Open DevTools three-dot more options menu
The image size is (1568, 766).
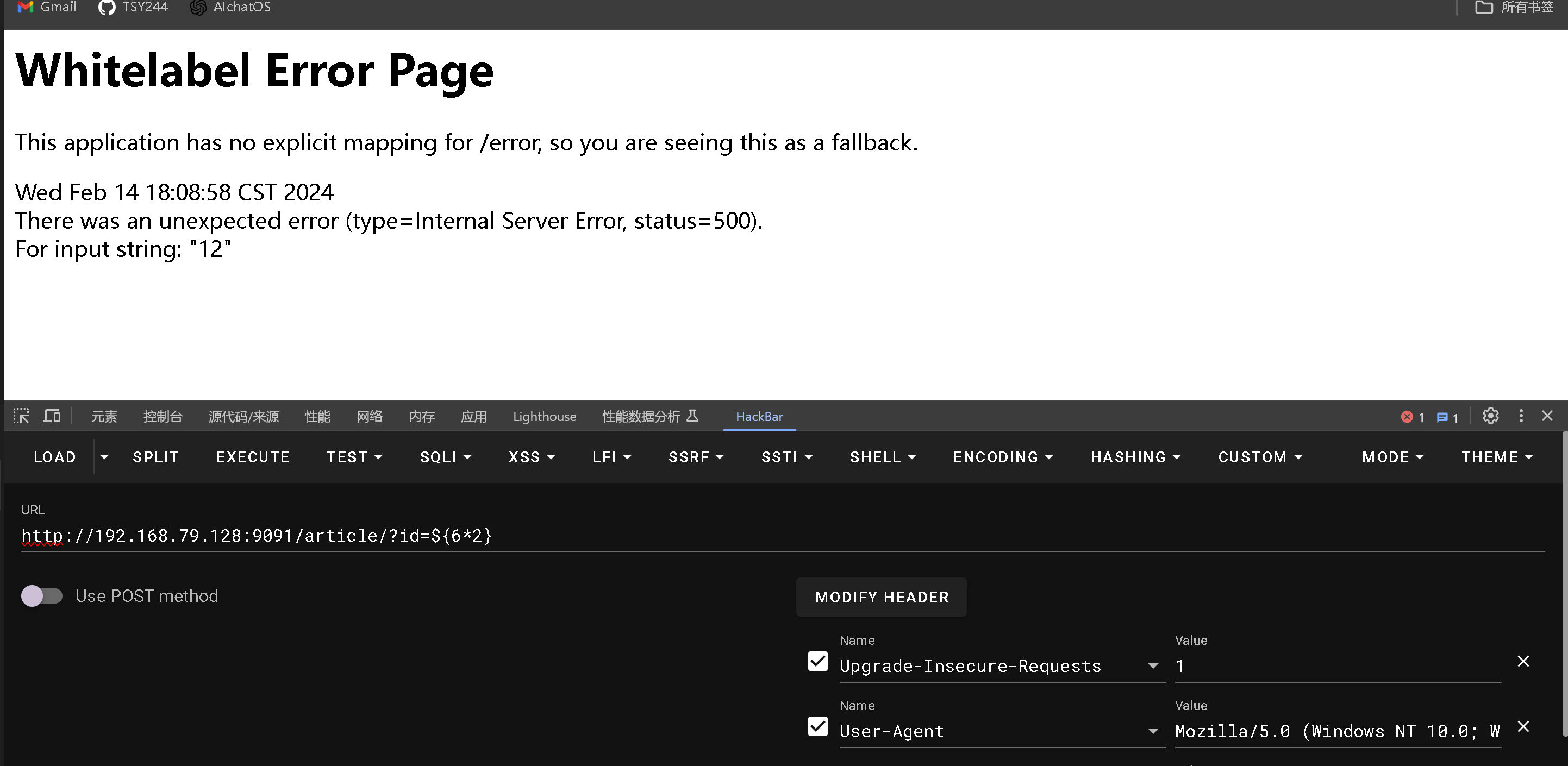[1521, 416]
